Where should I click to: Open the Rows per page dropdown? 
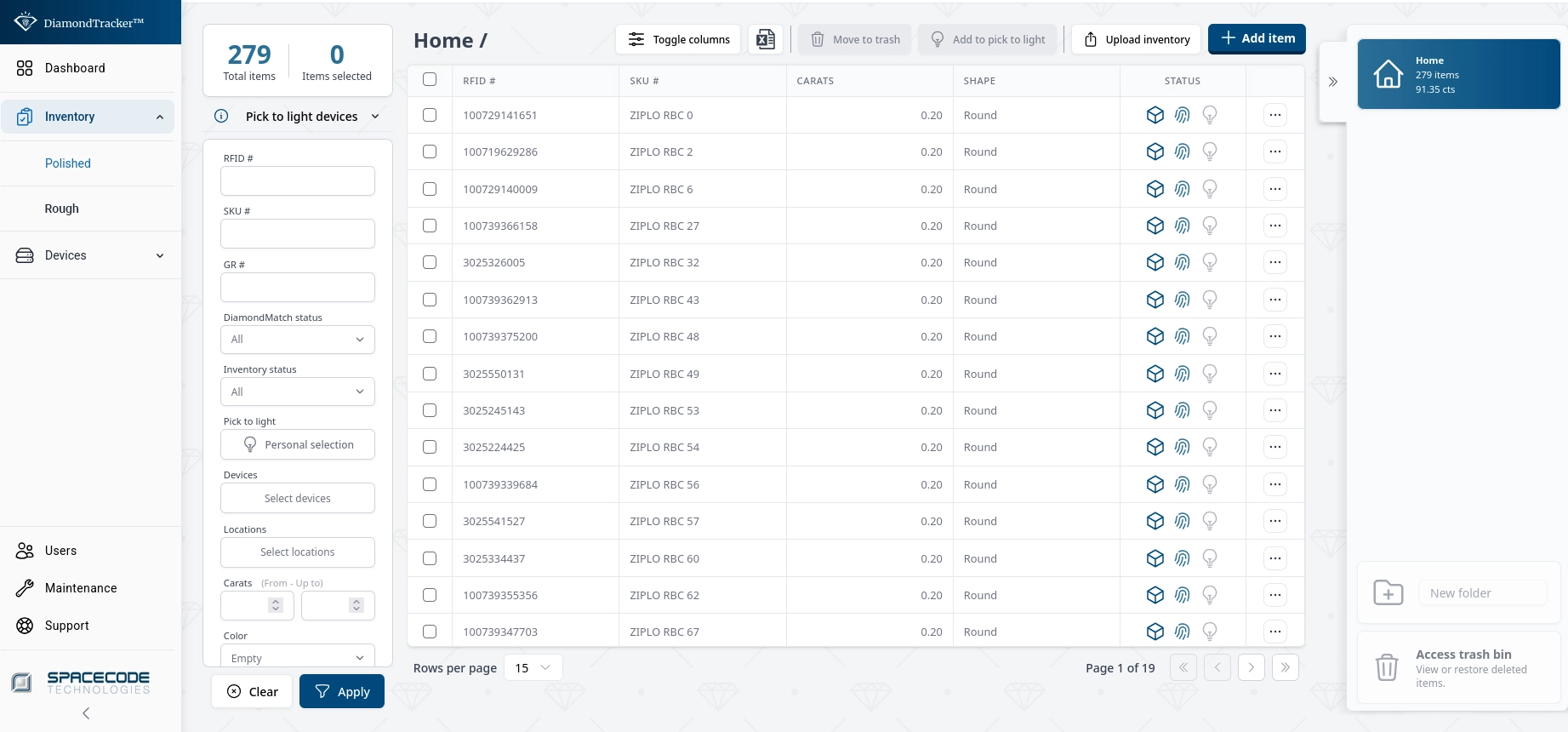click(x=533, y=667)
